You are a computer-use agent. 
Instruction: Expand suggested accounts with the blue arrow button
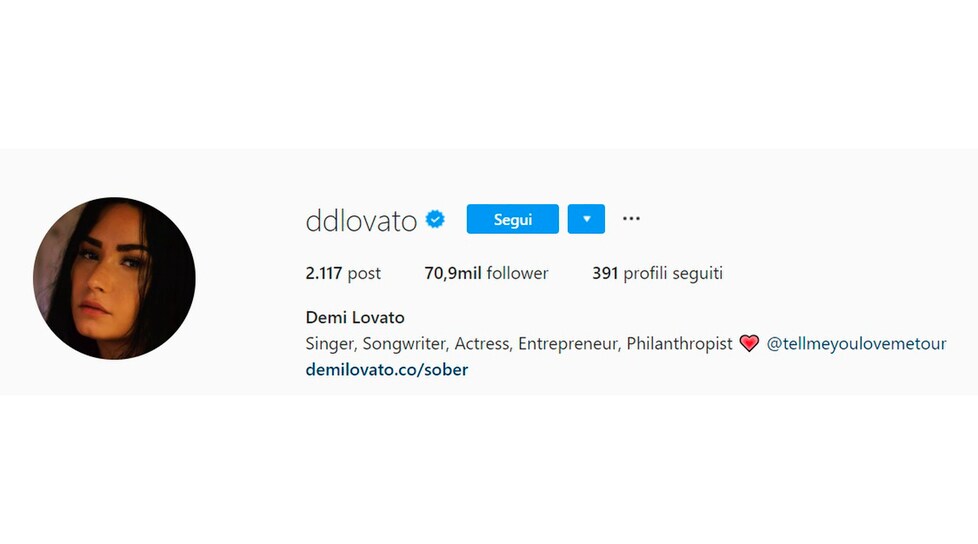586,219
